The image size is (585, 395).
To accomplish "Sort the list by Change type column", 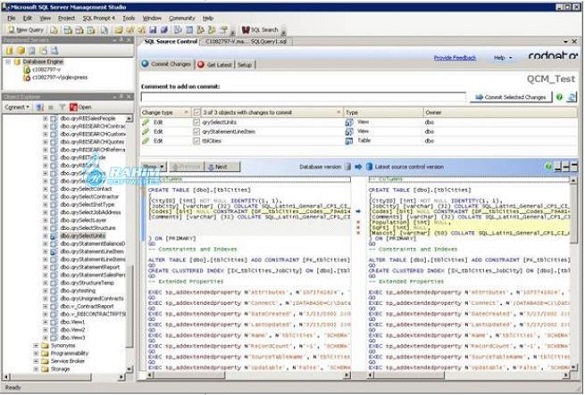I will point(166,112).
